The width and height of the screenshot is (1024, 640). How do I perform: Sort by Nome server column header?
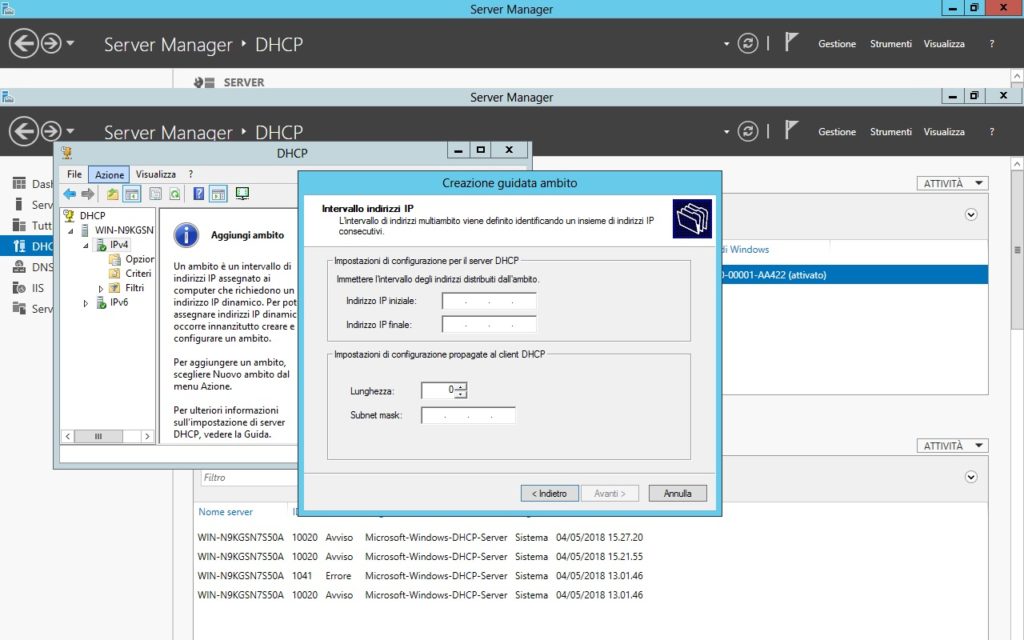click(225, 512)
